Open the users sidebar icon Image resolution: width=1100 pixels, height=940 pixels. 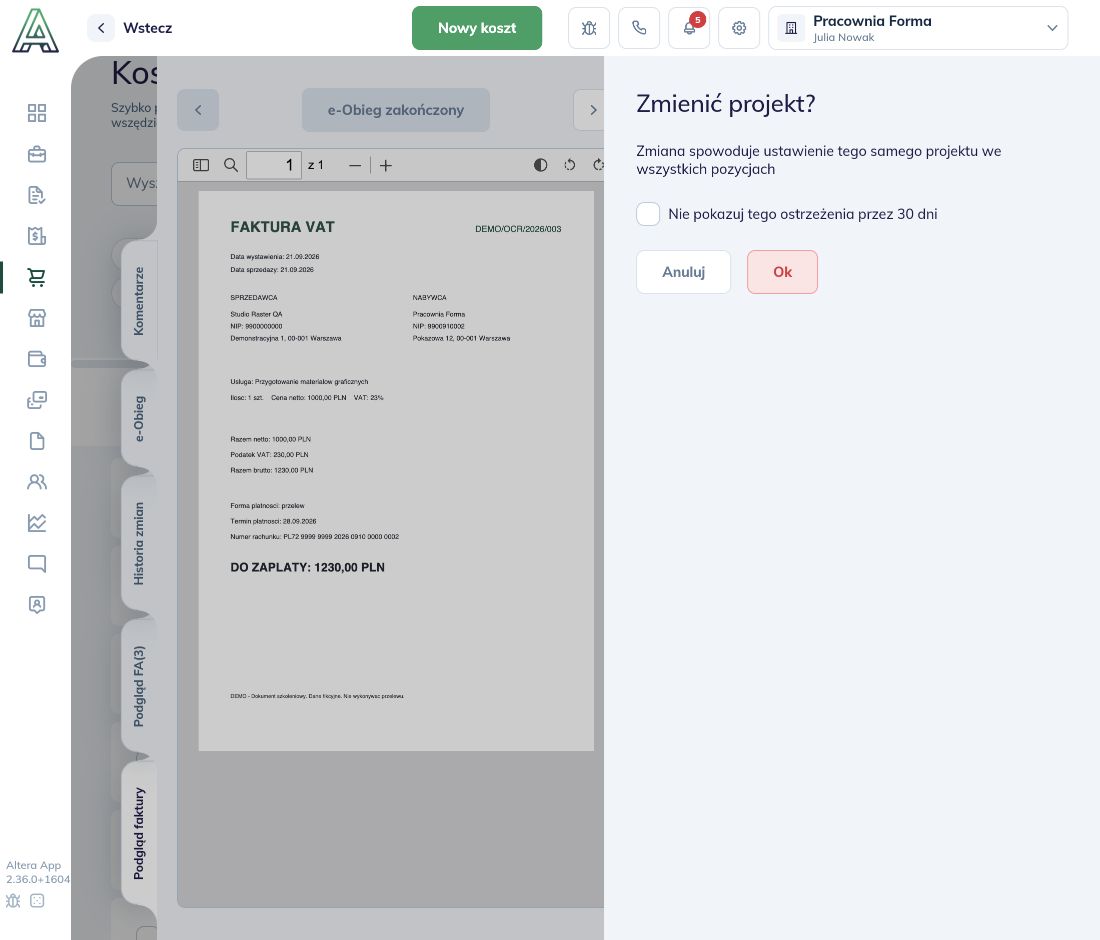[x=36, y=481]
